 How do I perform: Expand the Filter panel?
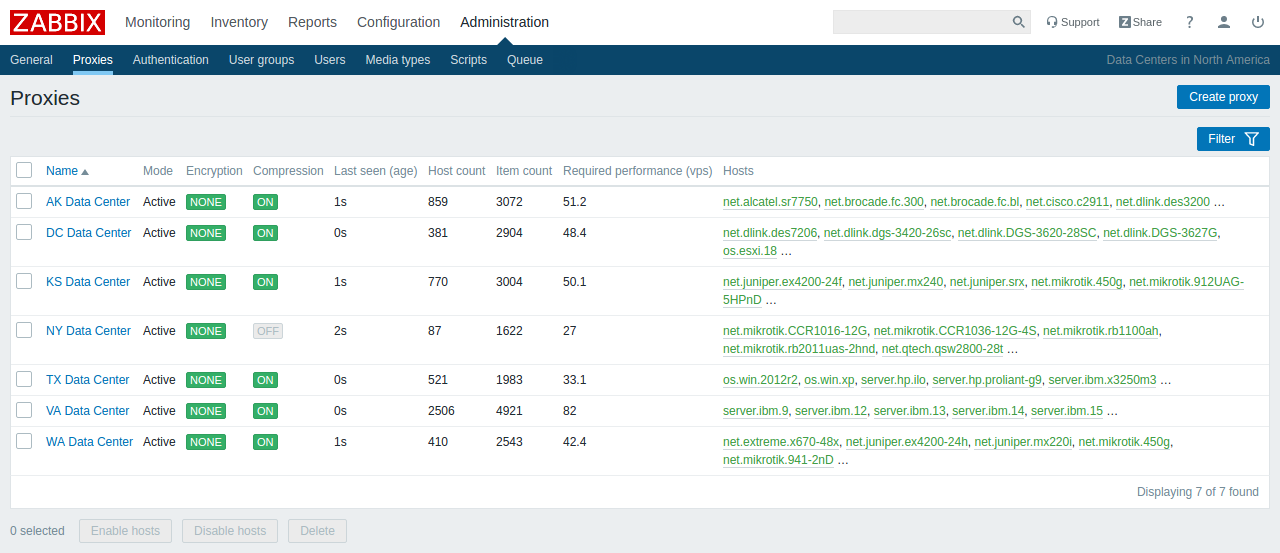click(x=1233, y=139)
